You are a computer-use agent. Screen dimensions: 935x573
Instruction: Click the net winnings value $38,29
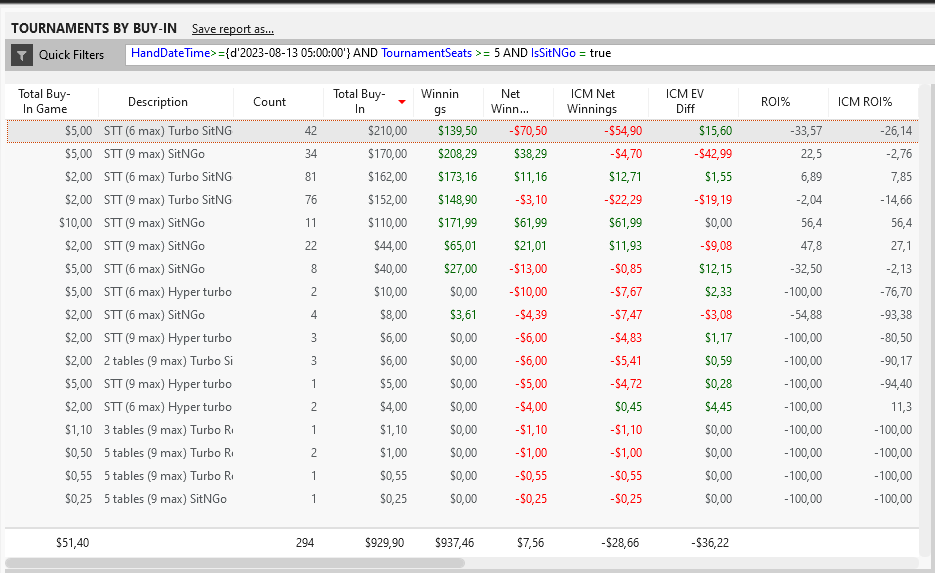pos(531,154)
